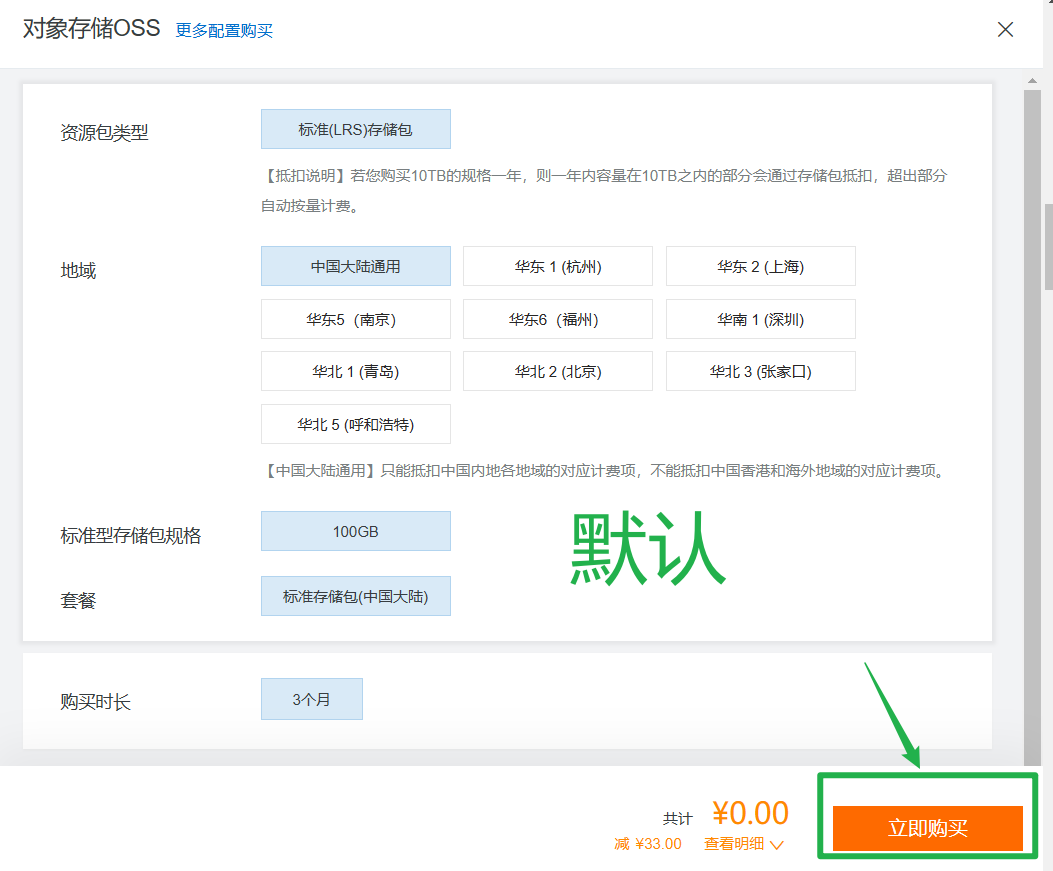Viewport: 1053px width, 871px height.
Task: Set purchase duration to 3个月
Action: tap(312, 699)
